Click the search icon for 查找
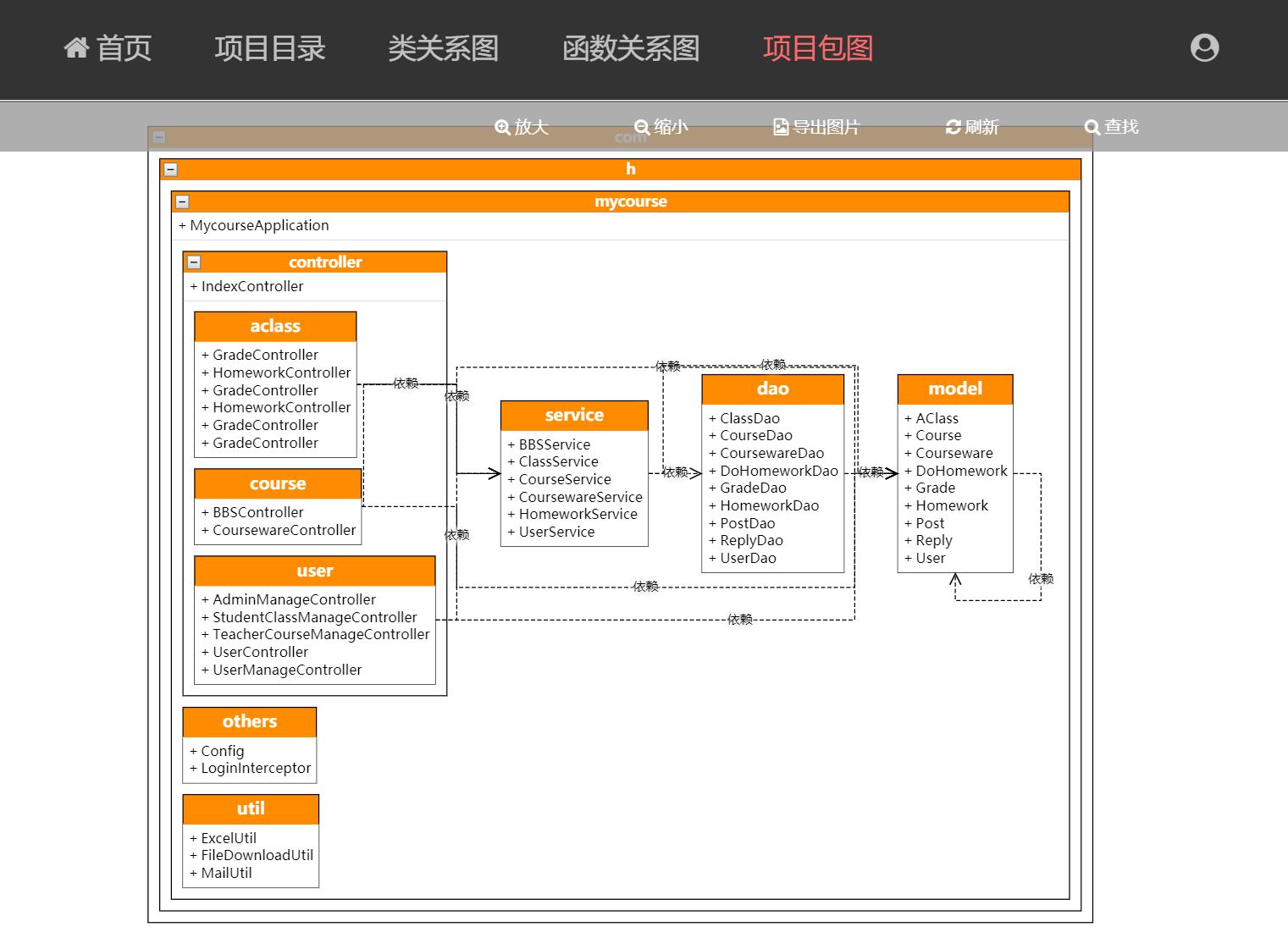Image resolution: width=1288 pixels, height=938 pixels. pyautogui.click(x=1092, y=127)
